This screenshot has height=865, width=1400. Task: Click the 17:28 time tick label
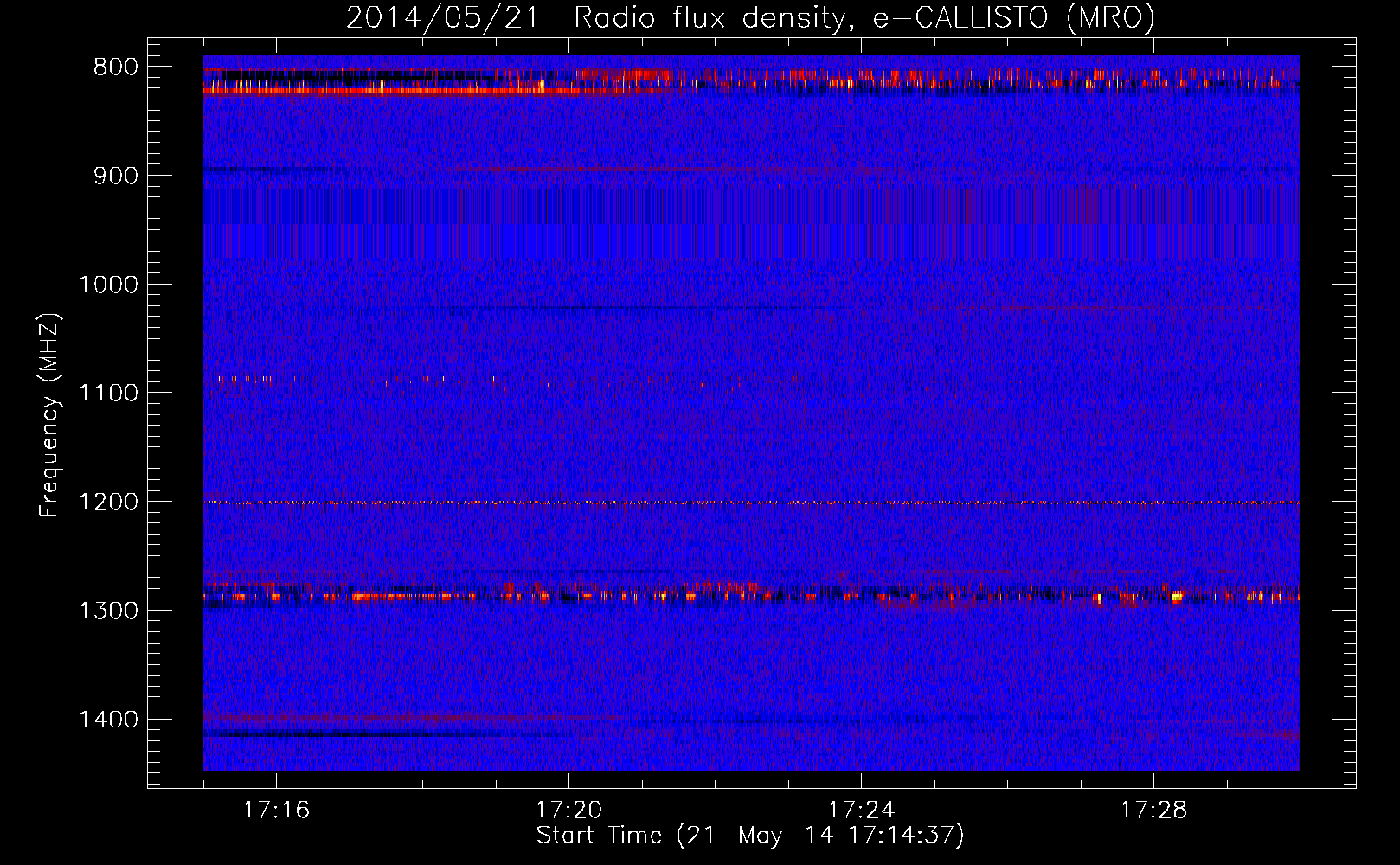tap(1153, 811)
